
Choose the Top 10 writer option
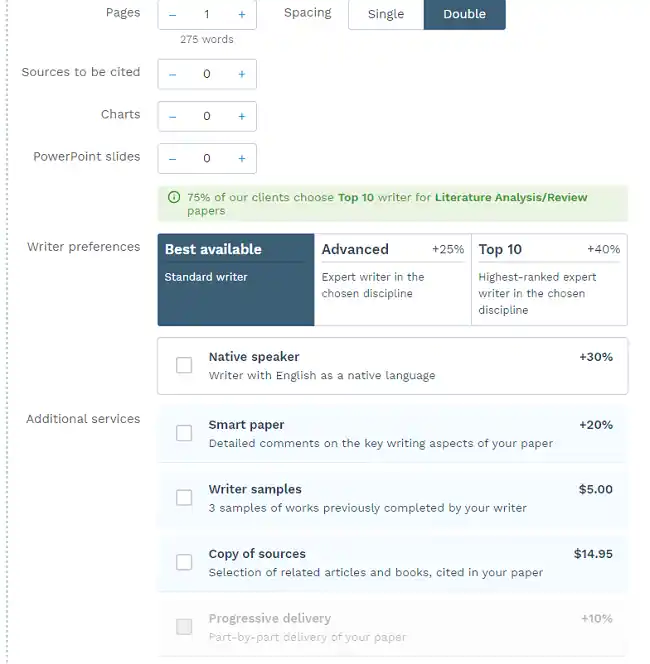[x=549, y=279]
